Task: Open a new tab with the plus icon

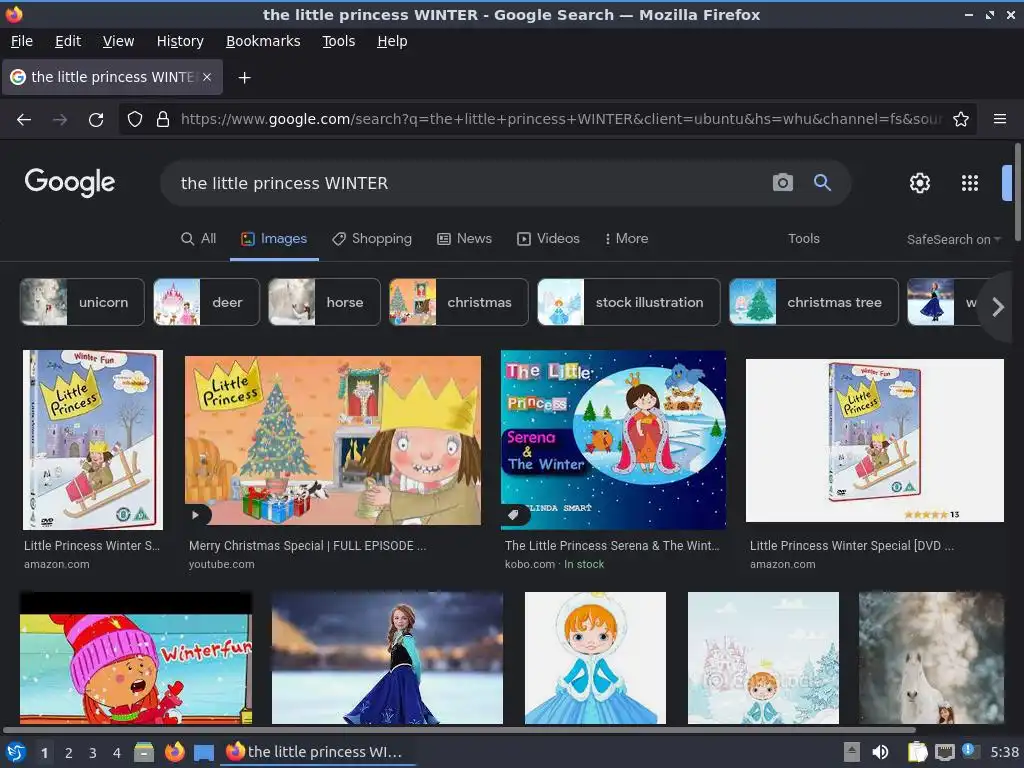Action: click(244, 78)
